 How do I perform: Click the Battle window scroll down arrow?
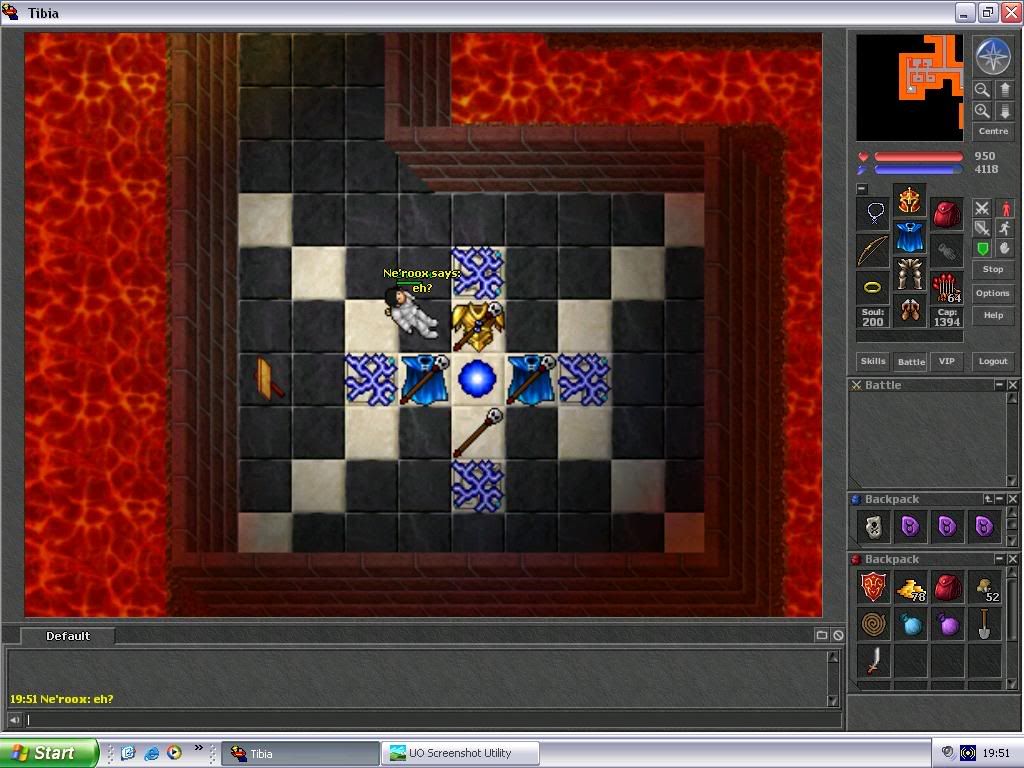point(1012,481)
